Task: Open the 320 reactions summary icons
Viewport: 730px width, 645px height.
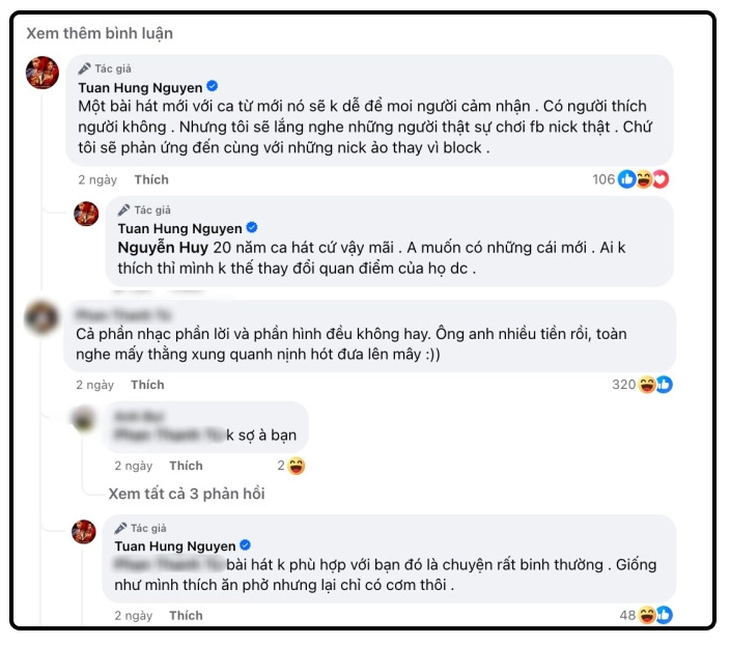Action: click(x=642, y=385)
